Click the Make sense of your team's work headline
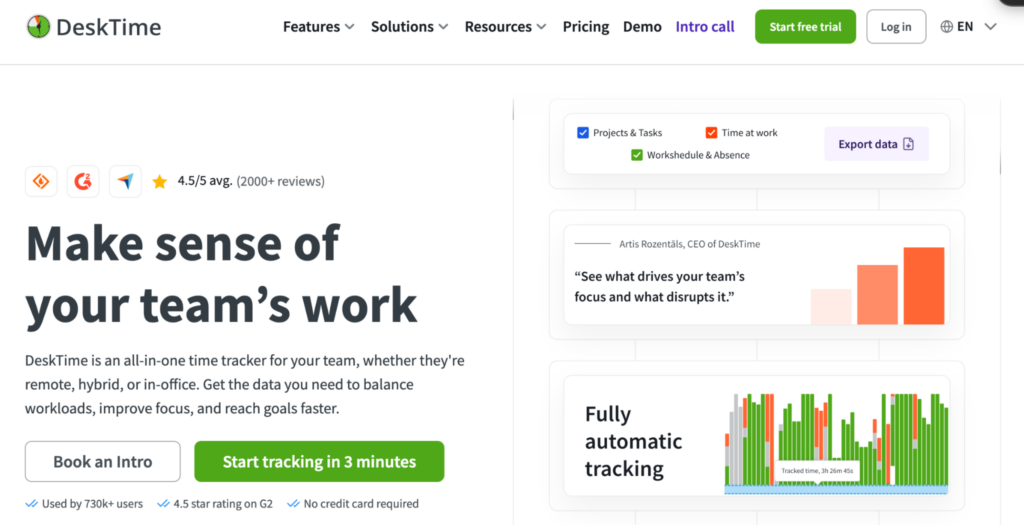 [x=221, y=274]
